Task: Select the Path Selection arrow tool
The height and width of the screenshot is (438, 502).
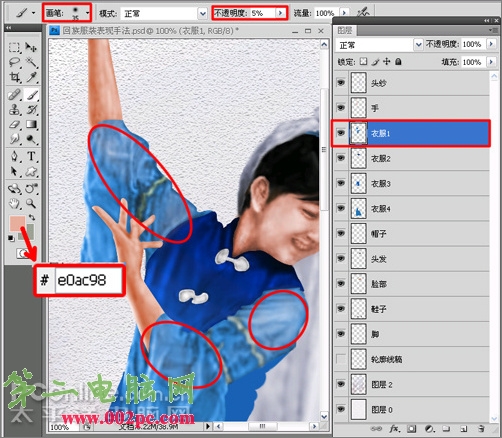Action: tap(14, 171)
